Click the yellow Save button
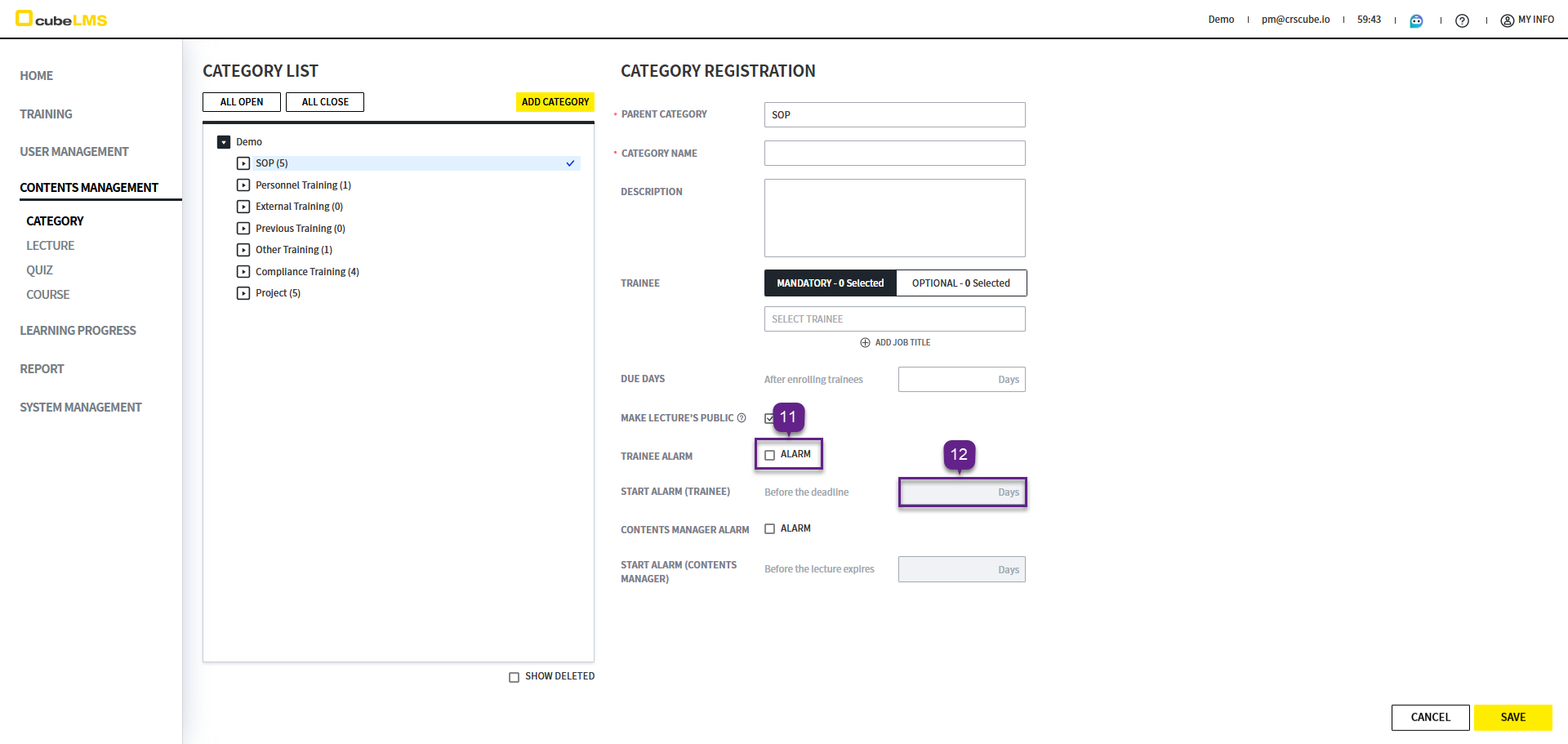Viewport: 1568px width, 744px height. [1512, 717]
